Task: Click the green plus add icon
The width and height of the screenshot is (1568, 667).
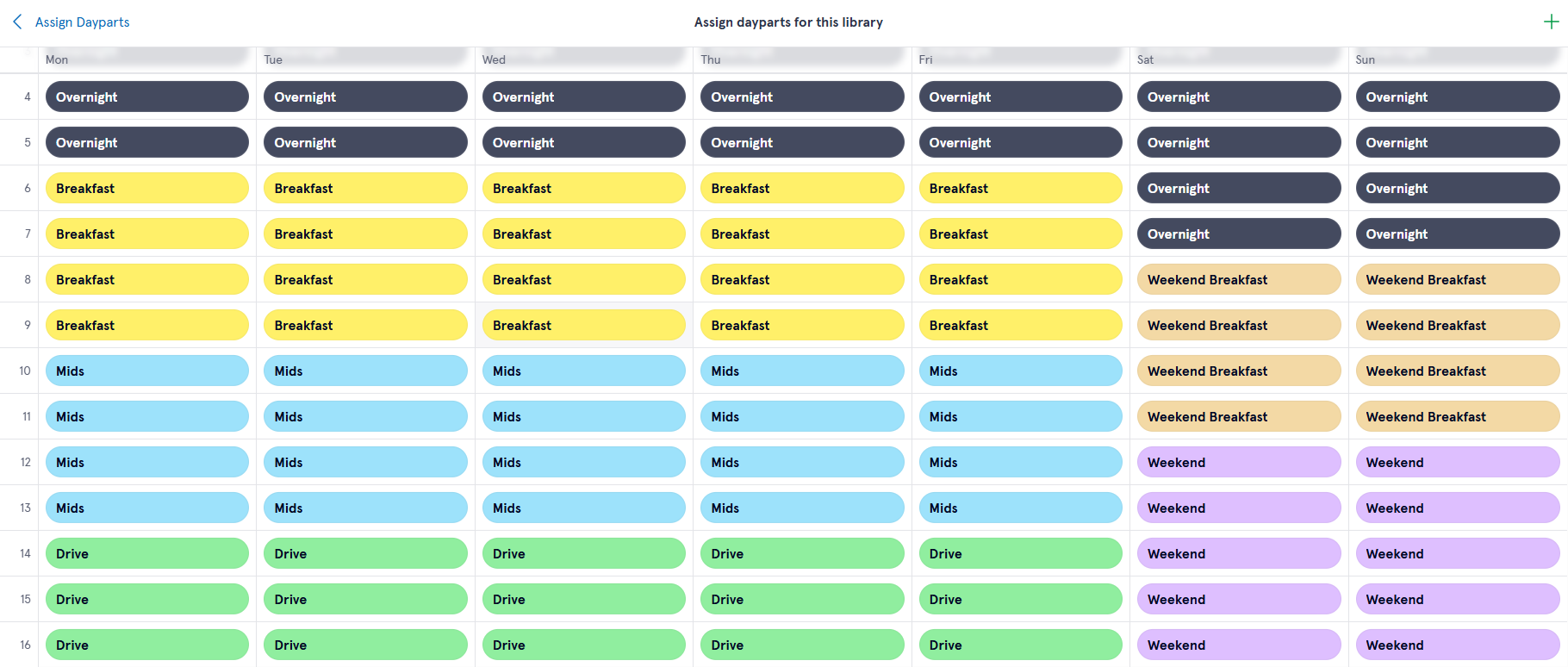Action: coord(1551,22)
